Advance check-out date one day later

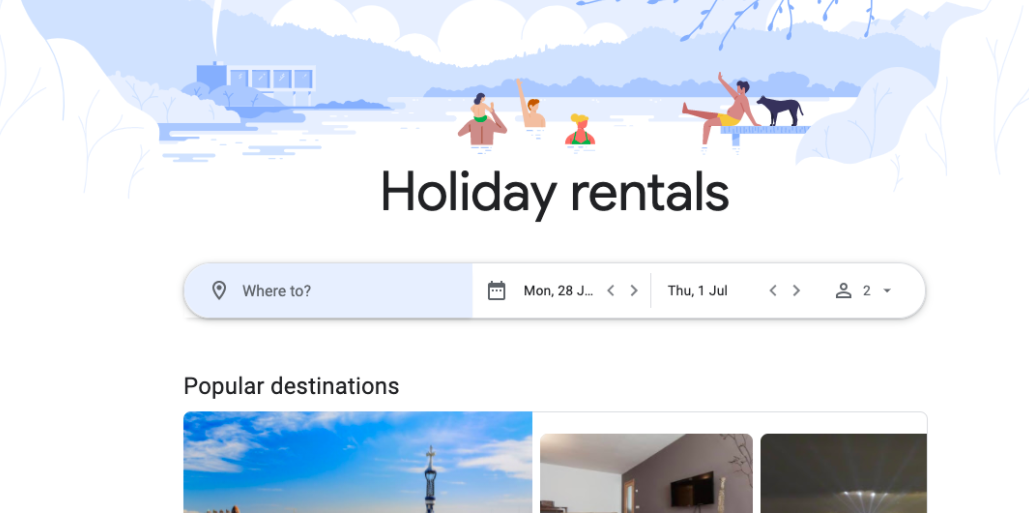[x=796, y=291]
